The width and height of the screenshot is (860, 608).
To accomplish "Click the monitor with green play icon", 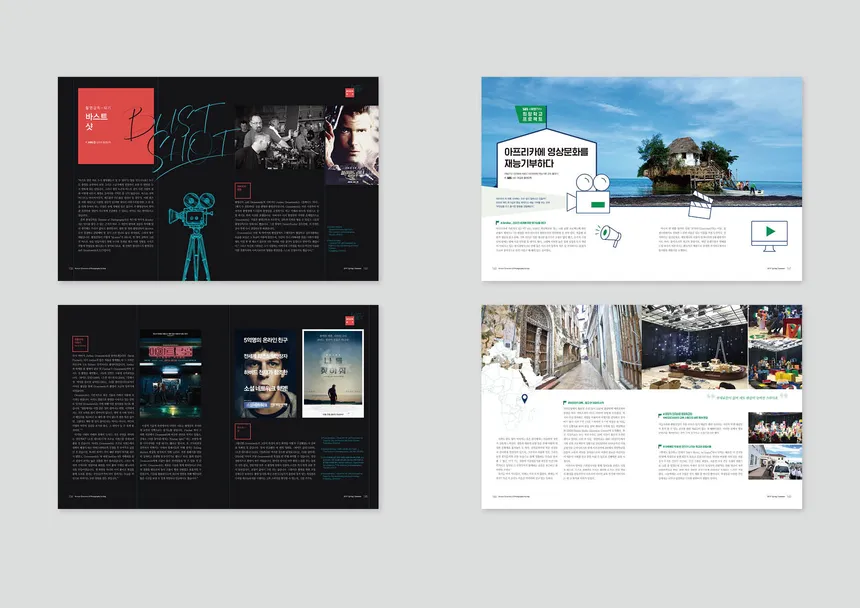I will (769, 236).
